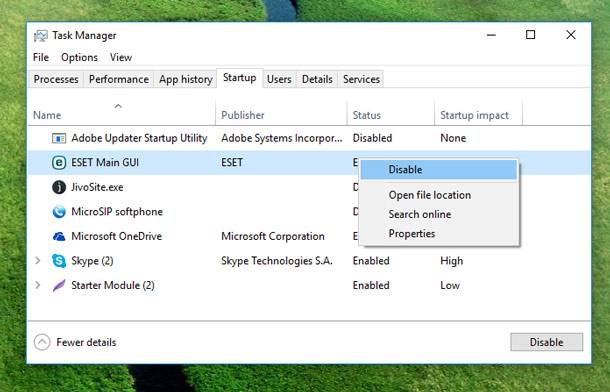Open the Options menu
The image size is (610, 392).
(79, 58)
